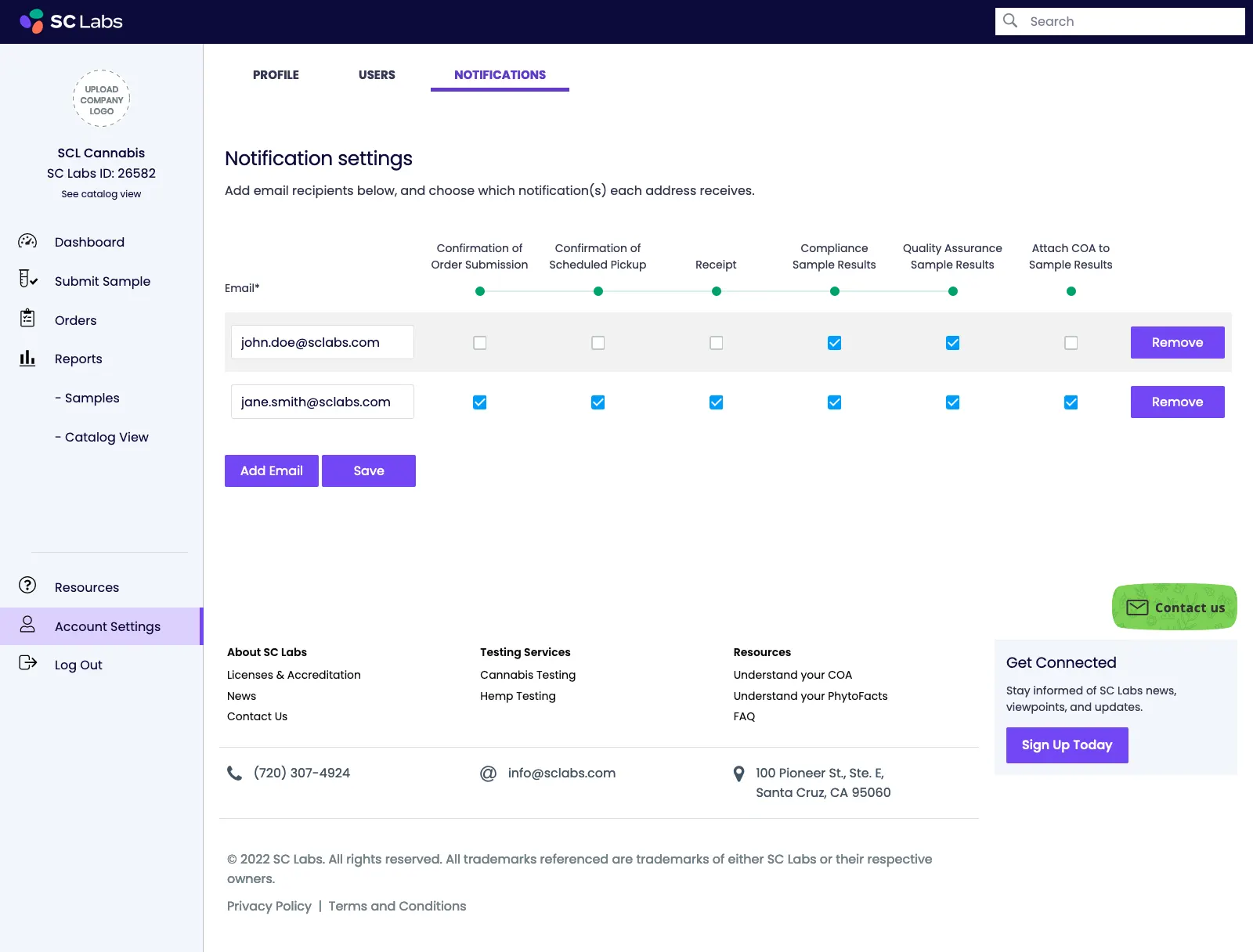1253x952 pixels.
Task: Open Samples report submenu
Action: tap(87, 398)
